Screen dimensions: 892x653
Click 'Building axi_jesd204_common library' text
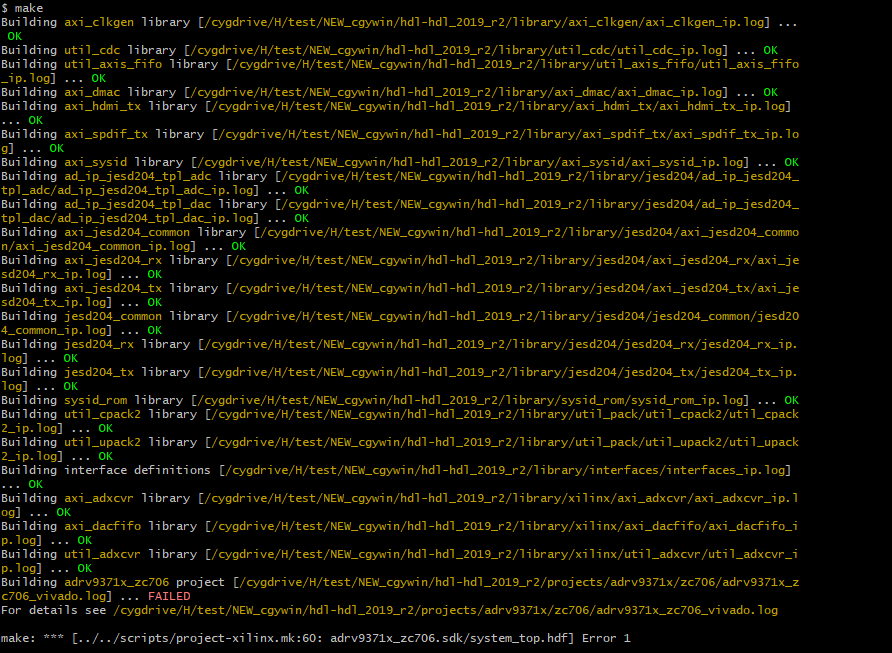(x=123, y=232)
